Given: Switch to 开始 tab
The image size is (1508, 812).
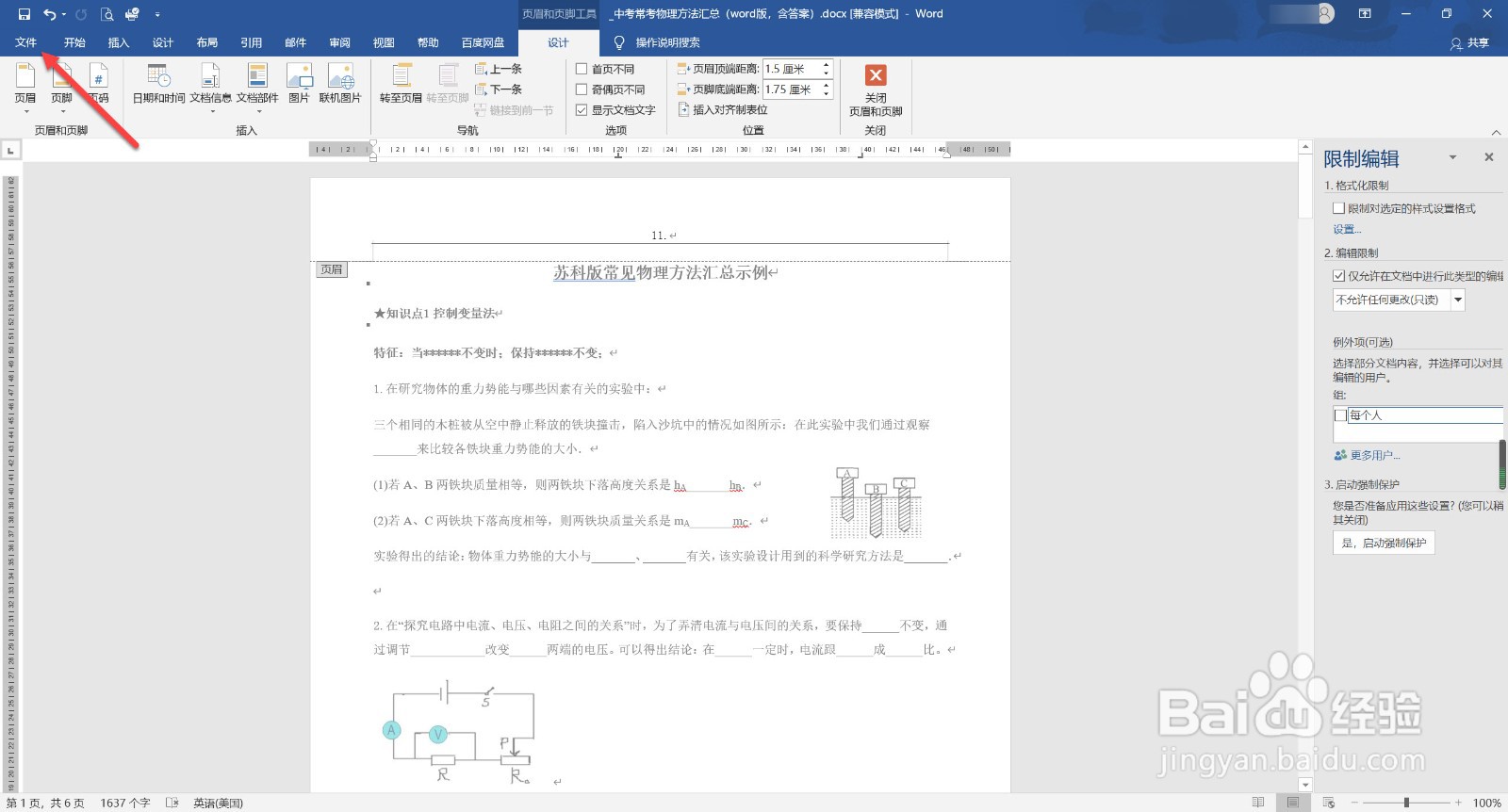Looking at the screenshot, I should [x=74, y=42].
